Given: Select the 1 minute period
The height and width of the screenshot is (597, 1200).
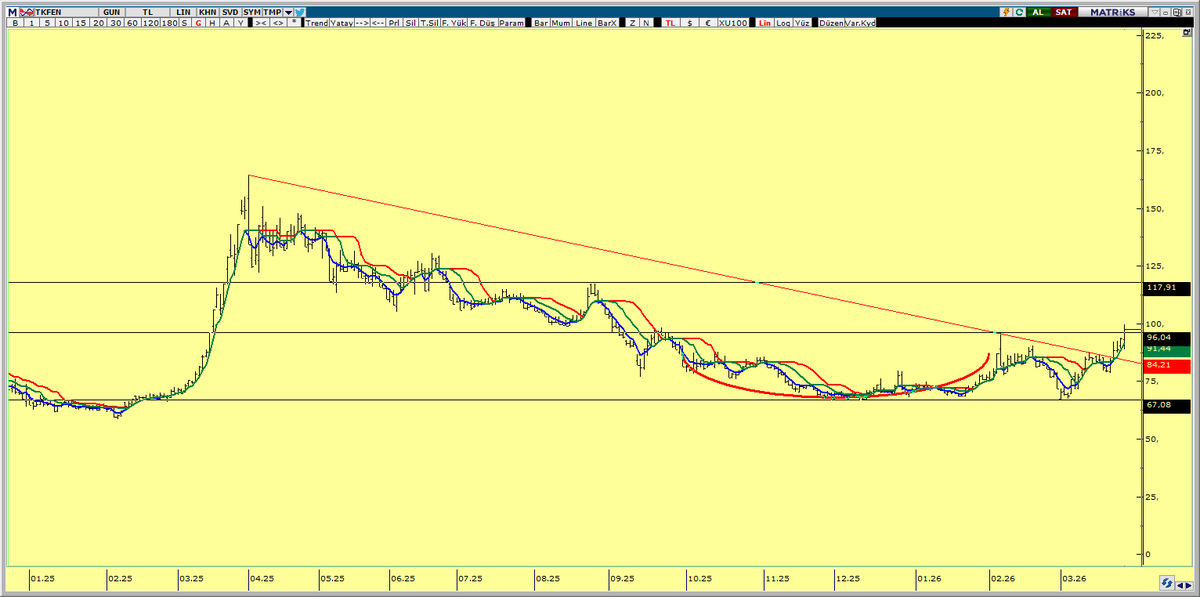Looking at the screenshot, I should (31, 22).
